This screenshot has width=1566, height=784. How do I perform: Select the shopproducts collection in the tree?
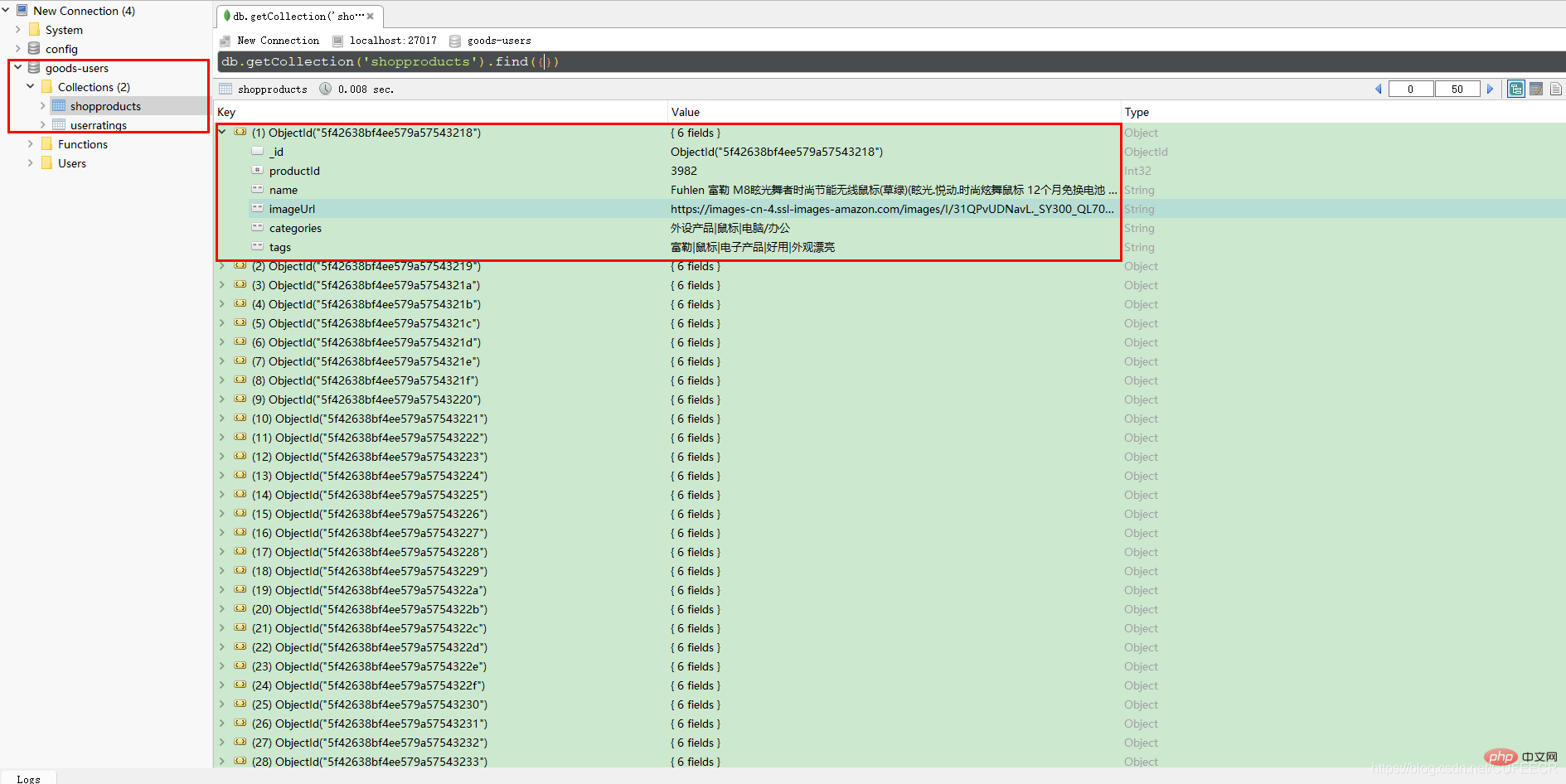click(x=105, y=106)
